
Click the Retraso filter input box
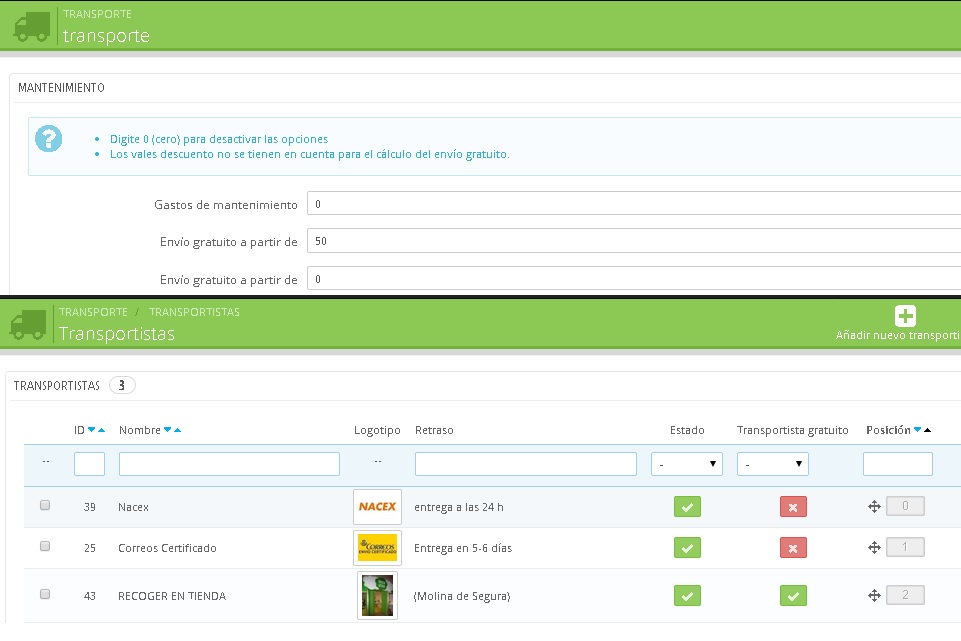click(526, 464)
